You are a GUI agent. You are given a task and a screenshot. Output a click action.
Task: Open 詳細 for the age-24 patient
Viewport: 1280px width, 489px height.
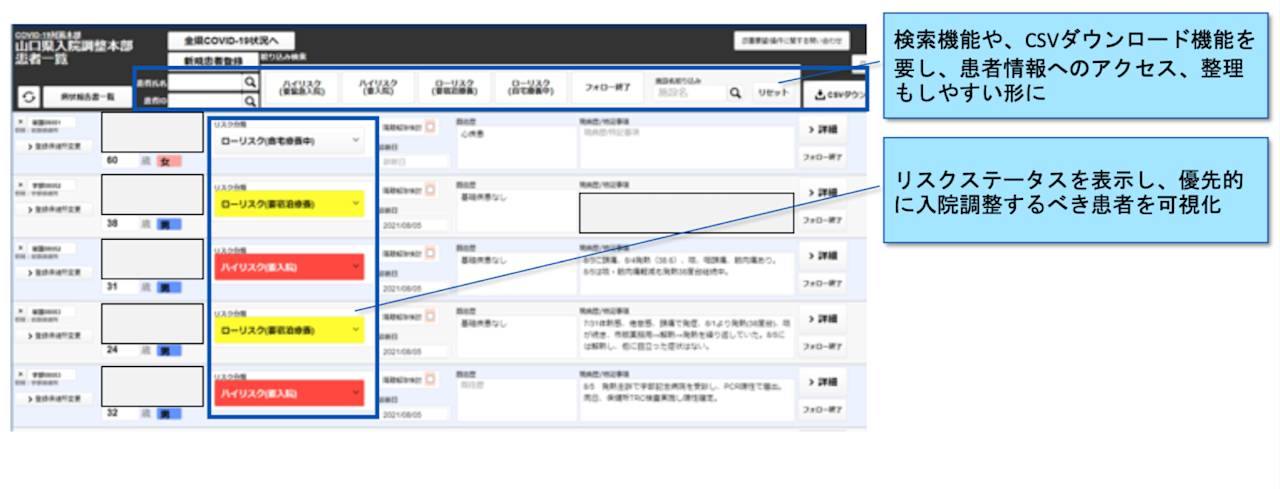[x=821, y=318]
